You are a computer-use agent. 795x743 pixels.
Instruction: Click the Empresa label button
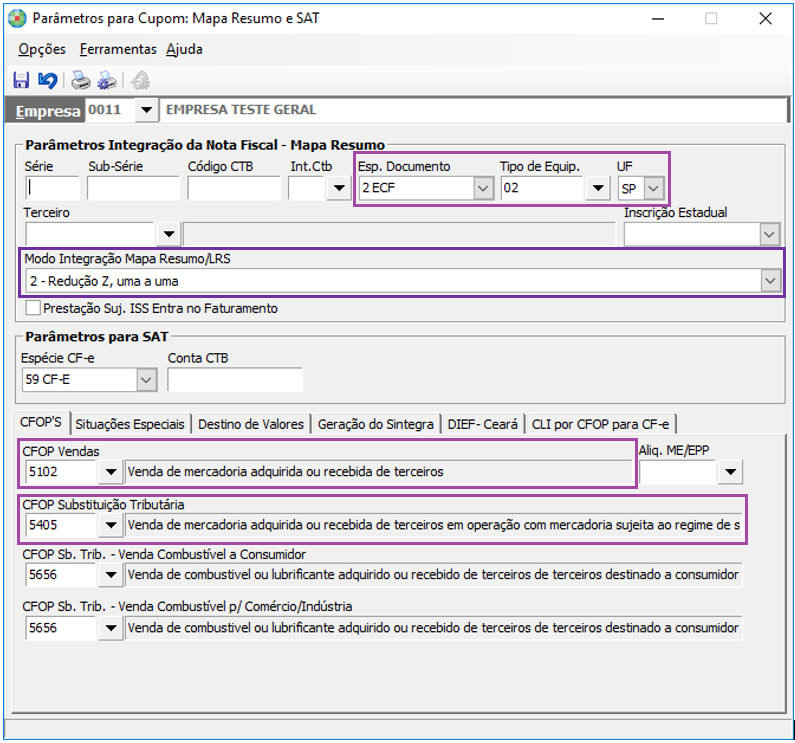click(x=44, y=110)
